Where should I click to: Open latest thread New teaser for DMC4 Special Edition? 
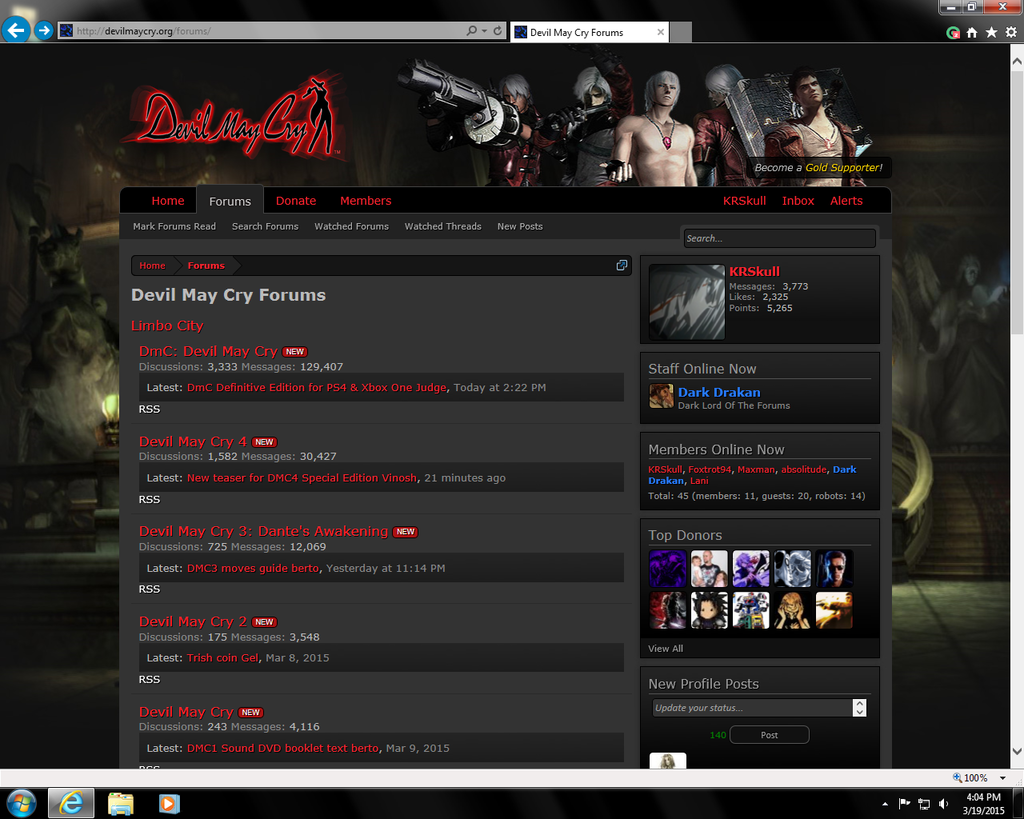tap(302, 477)
